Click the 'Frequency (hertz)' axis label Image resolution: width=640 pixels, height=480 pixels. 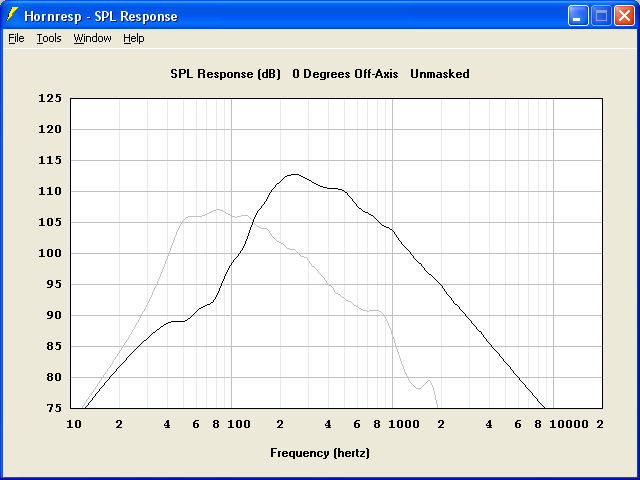pyautogui.click(x=320, y=453)
